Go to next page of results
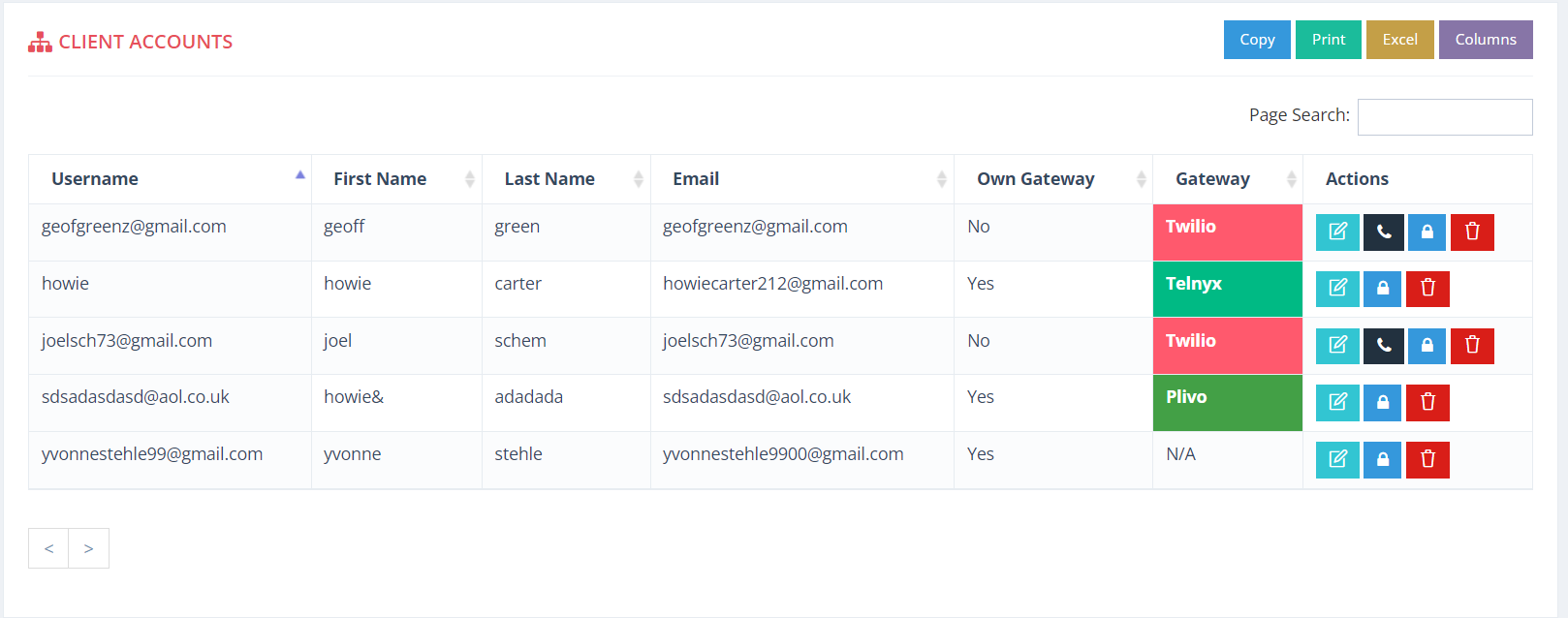Screen dimensions: 1568x618 point(88,548)
